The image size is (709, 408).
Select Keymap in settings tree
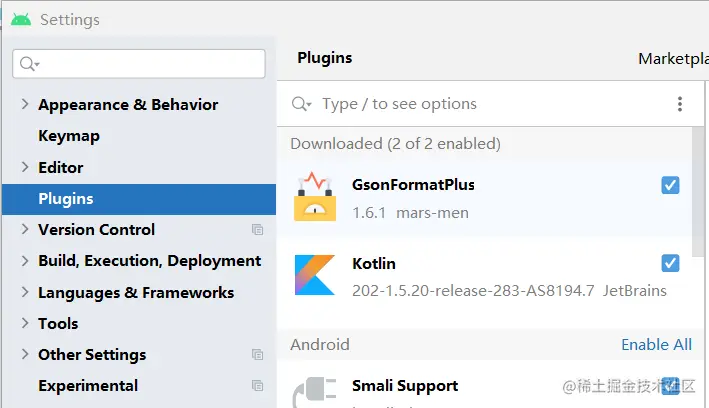click(69, 136)
